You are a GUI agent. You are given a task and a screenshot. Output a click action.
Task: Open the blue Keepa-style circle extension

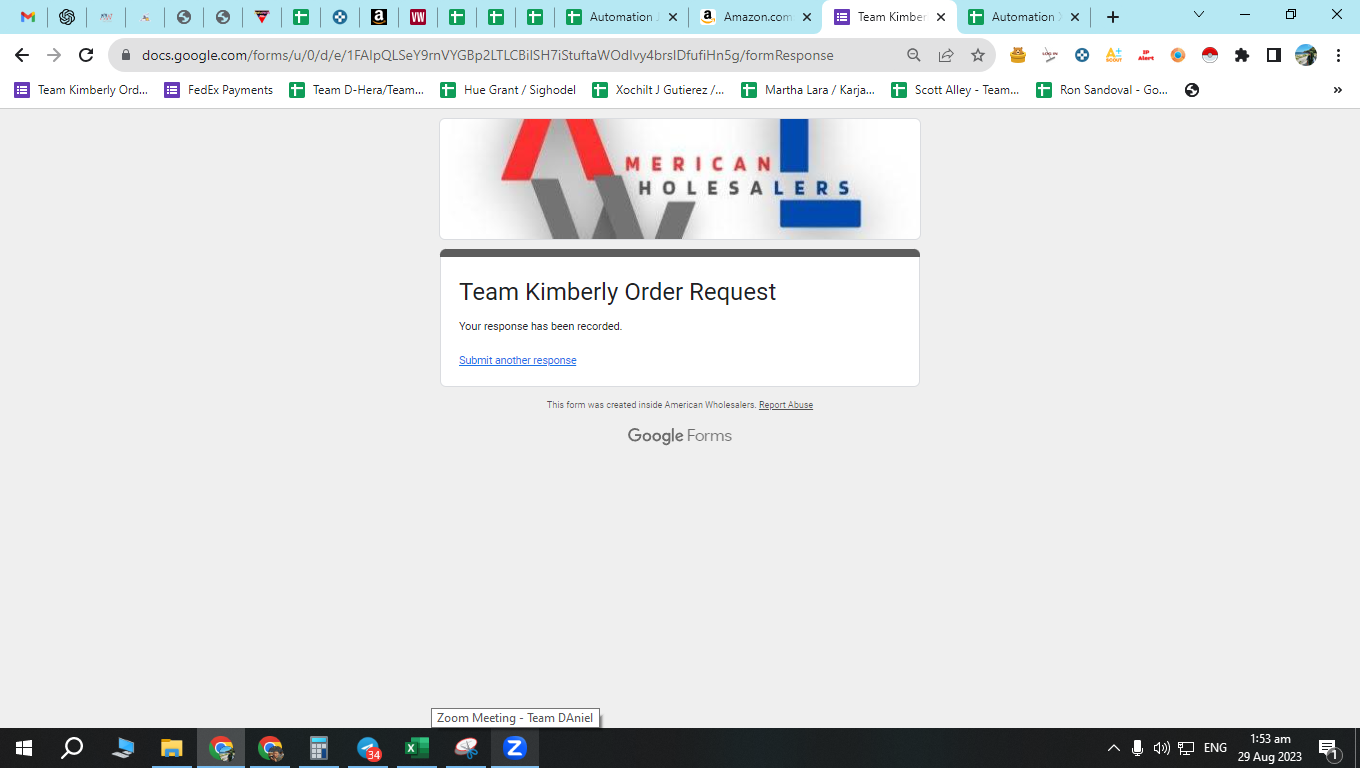pyautogui.click(x=1082, y=56)
